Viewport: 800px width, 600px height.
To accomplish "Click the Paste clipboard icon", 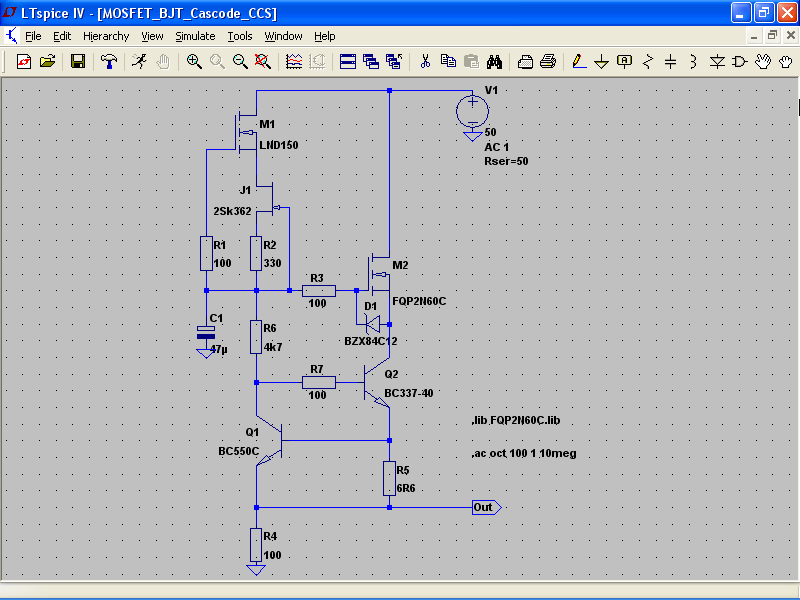I will coord(471,62).
